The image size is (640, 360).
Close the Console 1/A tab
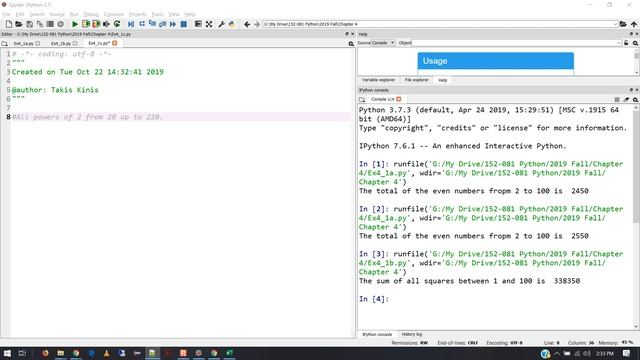(399, 99)
